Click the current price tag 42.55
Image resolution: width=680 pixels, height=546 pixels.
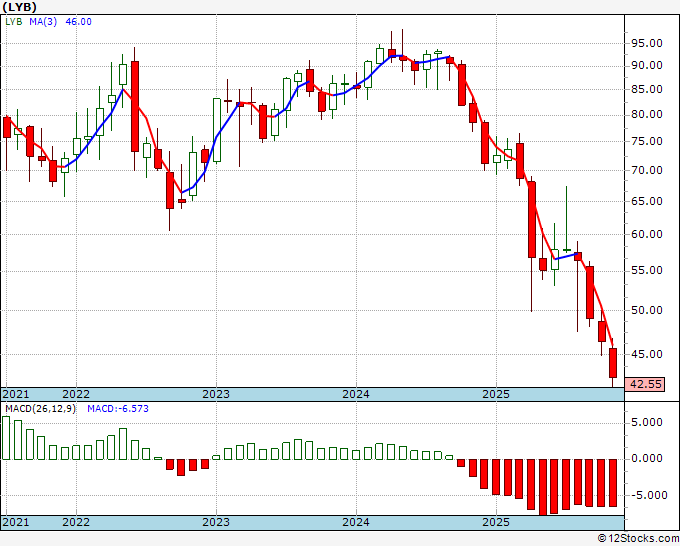point(646,384)
